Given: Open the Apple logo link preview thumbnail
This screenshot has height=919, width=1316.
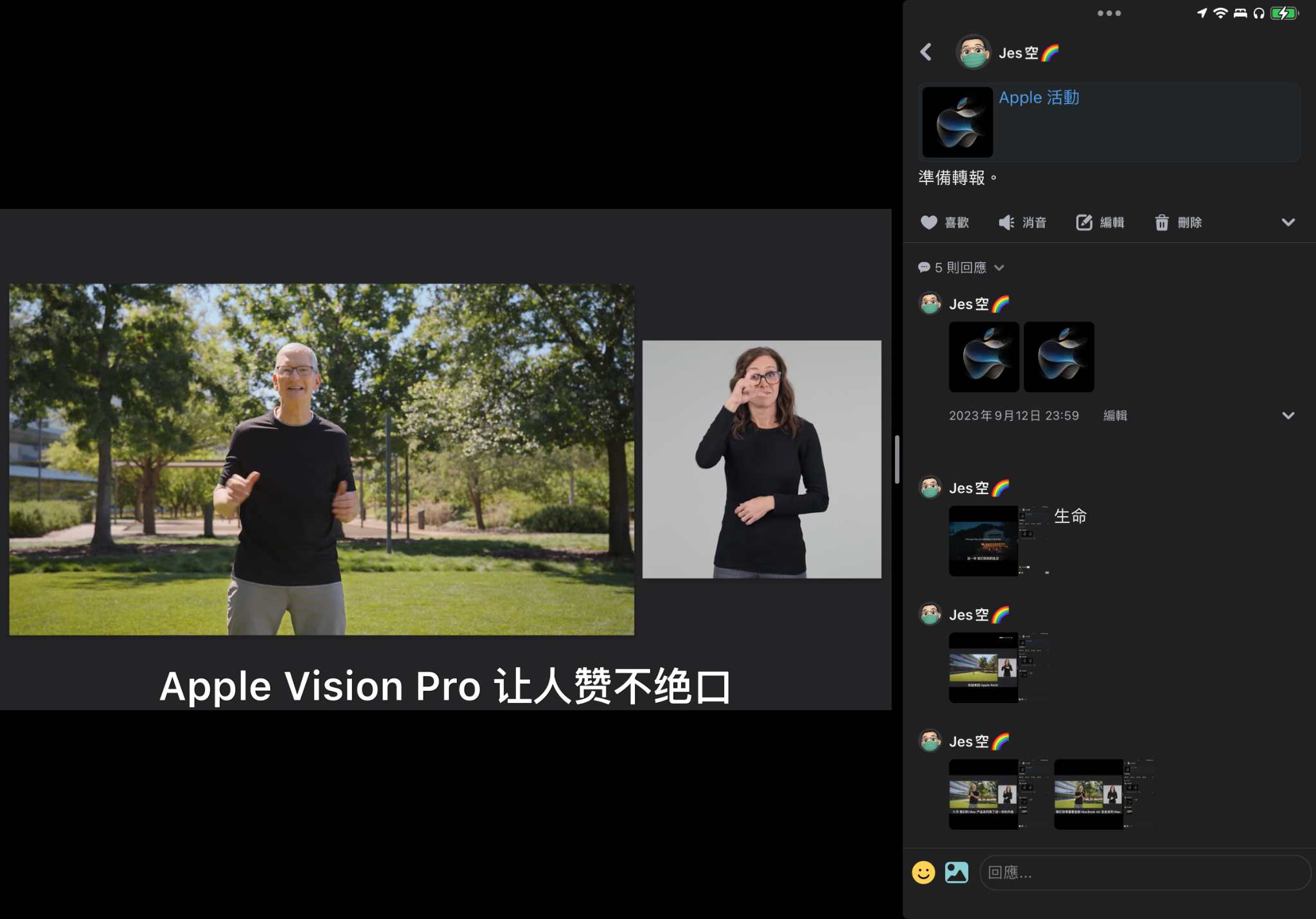Looking at the screenshot, I should 957,122.
